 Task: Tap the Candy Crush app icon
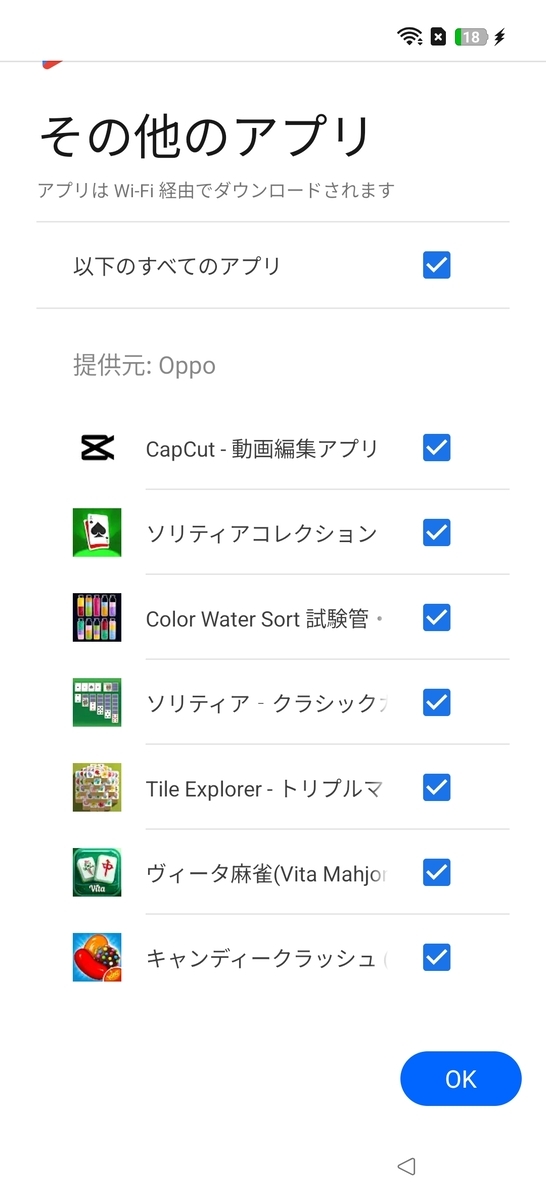(x=97, y=958)
